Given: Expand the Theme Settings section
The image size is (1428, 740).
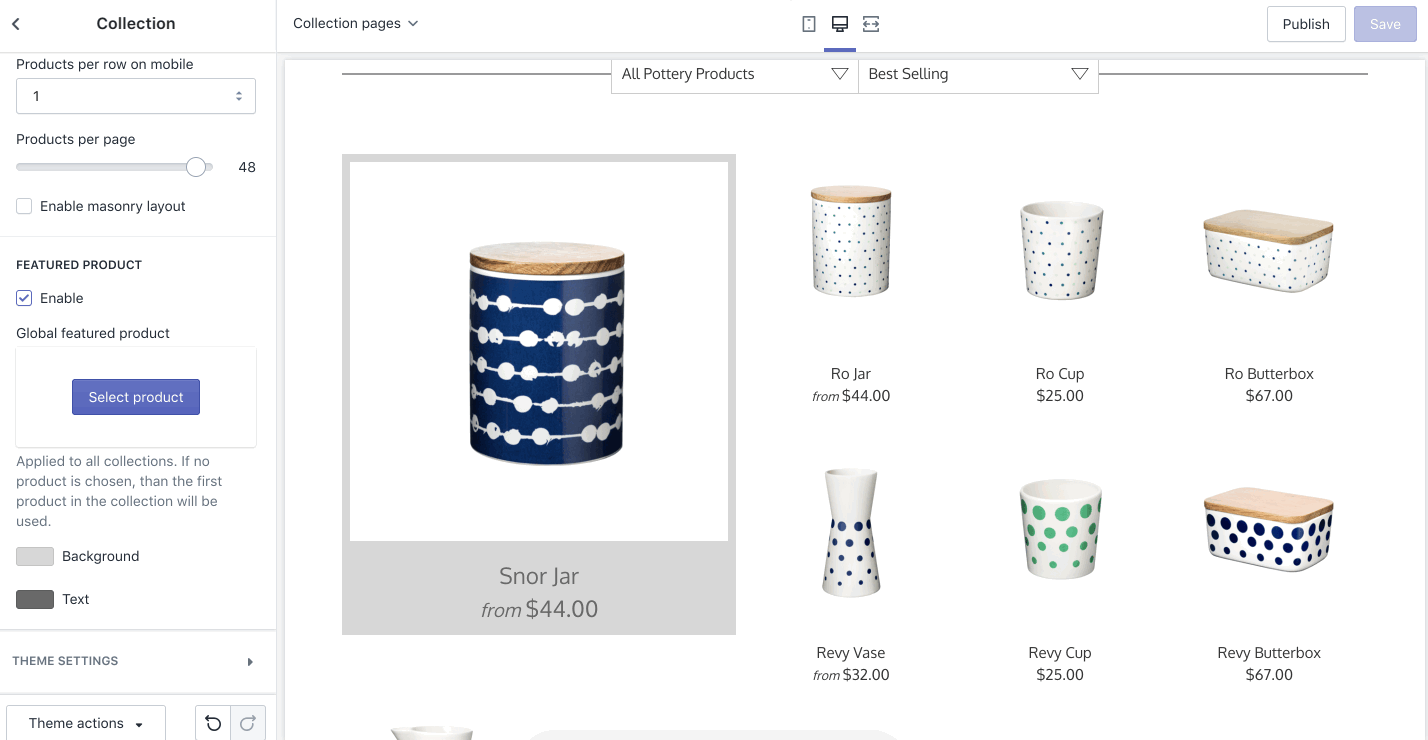Looking at the screenshot, I should (x=138, y=661).
